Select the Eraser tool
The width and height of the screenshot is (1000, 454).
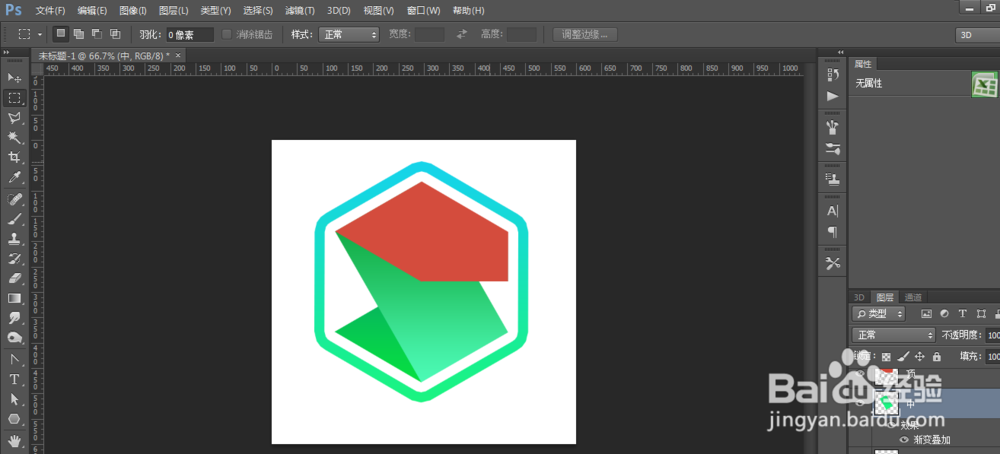[x=15, y=279]
